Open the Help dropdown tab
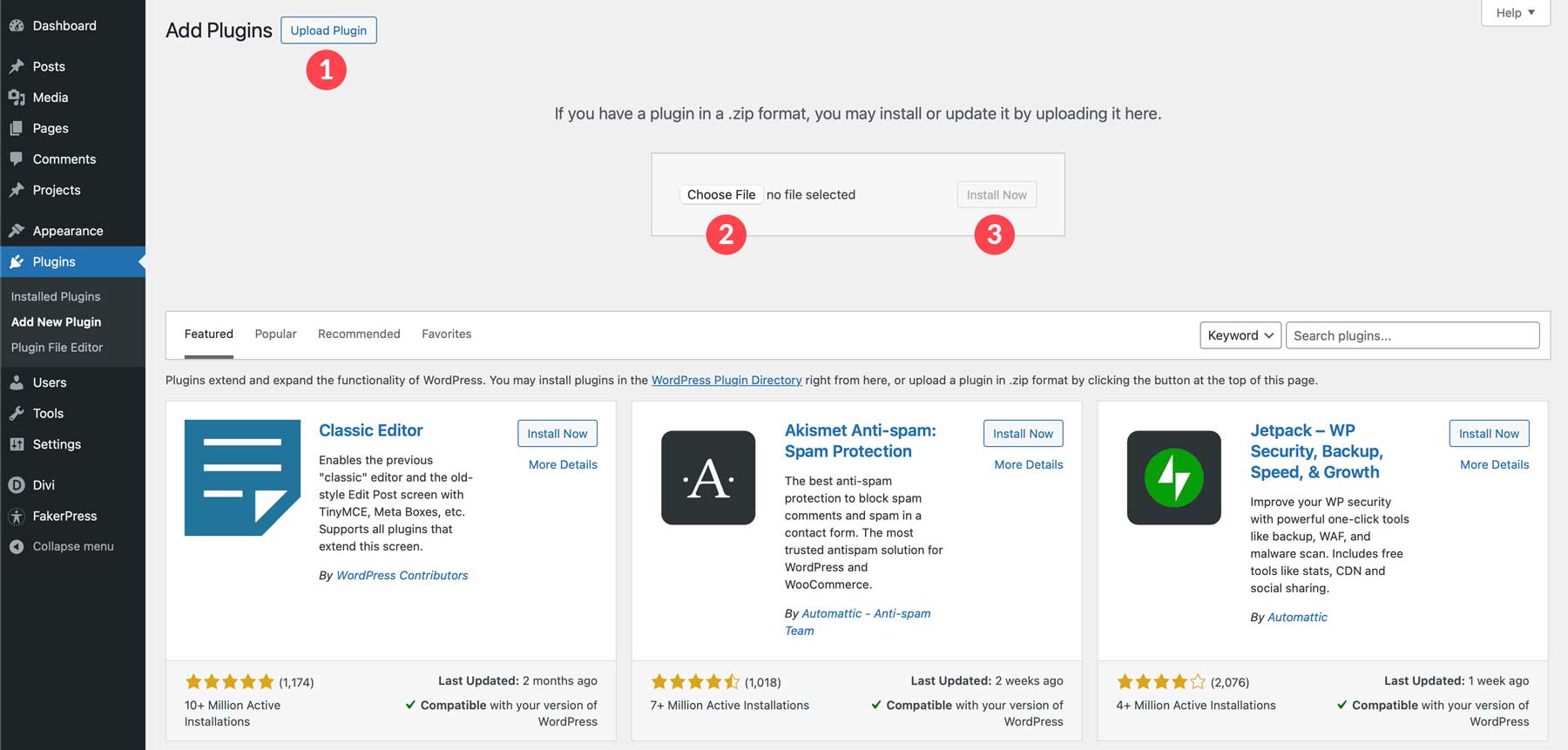Screen dimensions: 1568x750 [1516, 13]
